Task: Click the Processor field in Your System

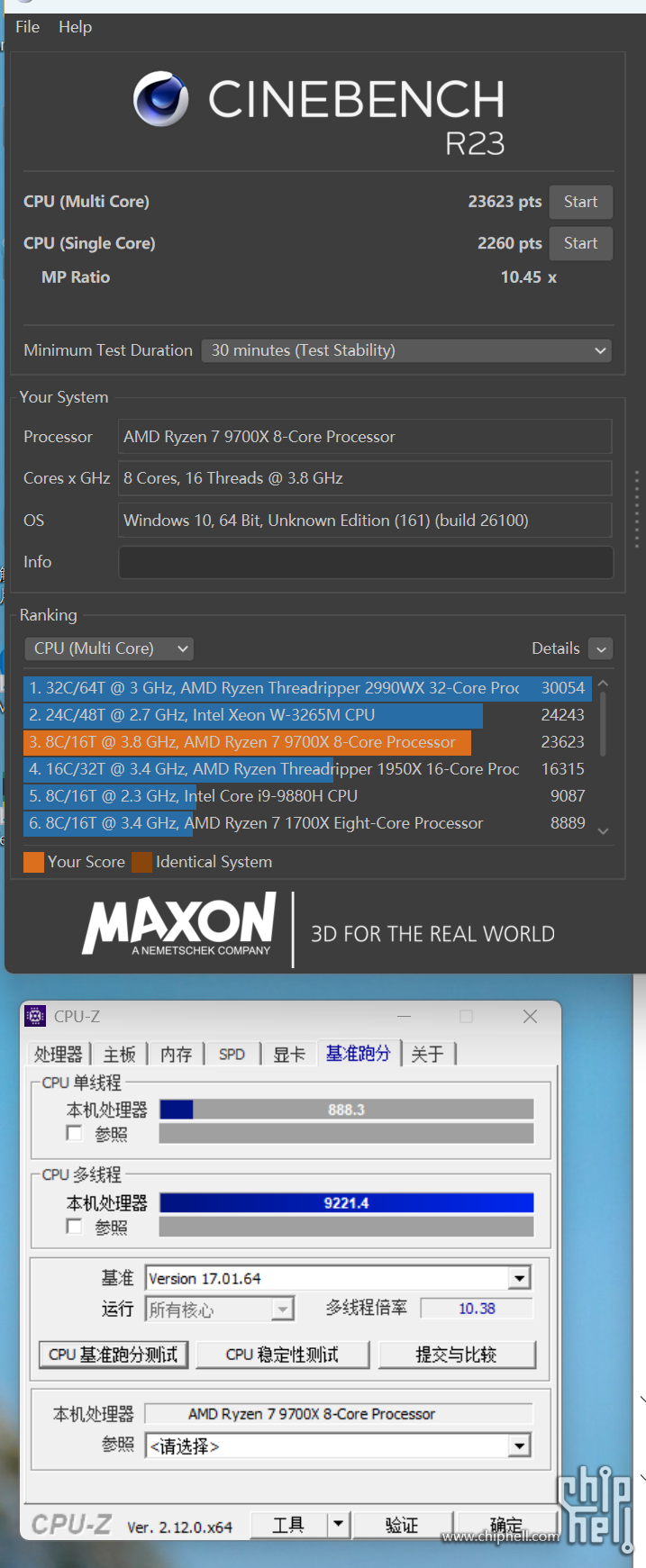Action: 365,437
